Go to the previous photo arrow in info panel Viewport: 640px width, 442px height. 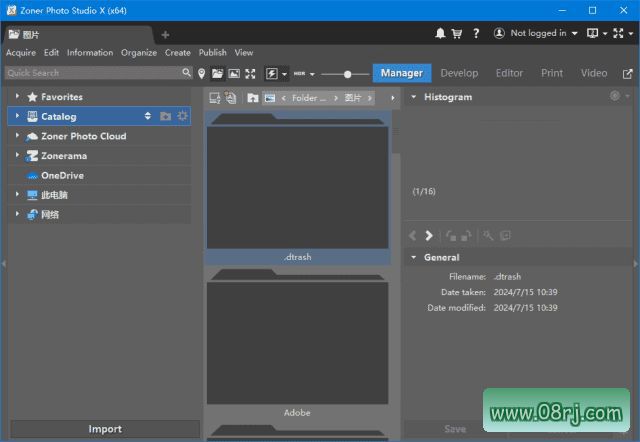coord(413,235)
